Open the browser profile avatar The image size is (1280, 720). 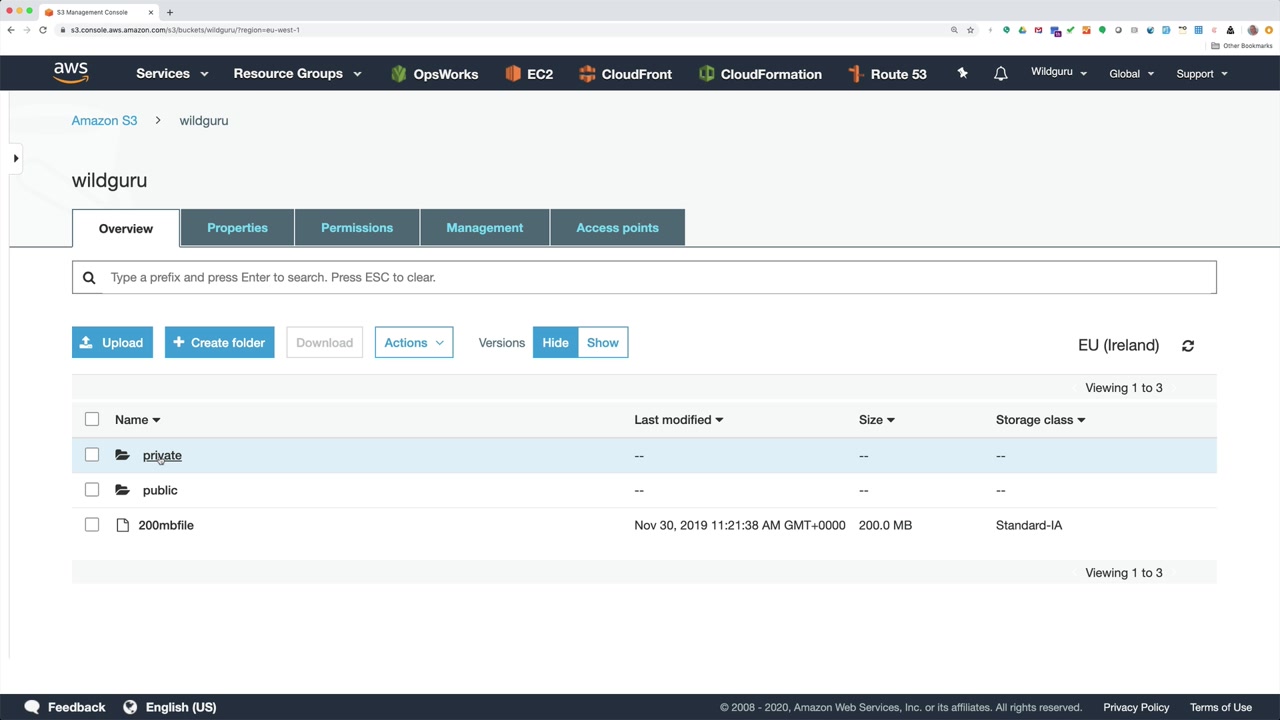pyautogui.click(x=1252, y=30)
